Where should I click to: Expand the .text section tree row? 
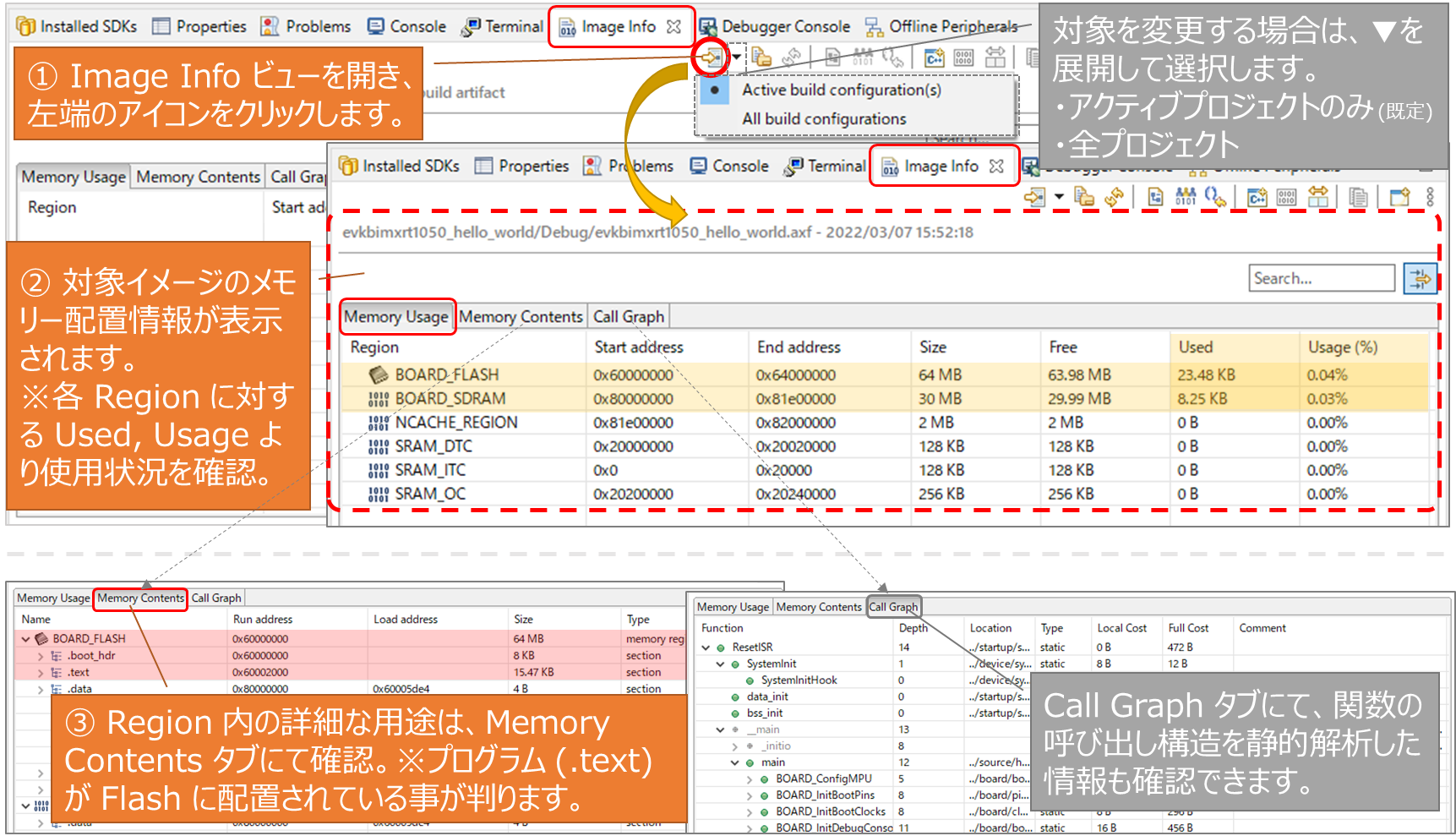[x=40, y=673]
